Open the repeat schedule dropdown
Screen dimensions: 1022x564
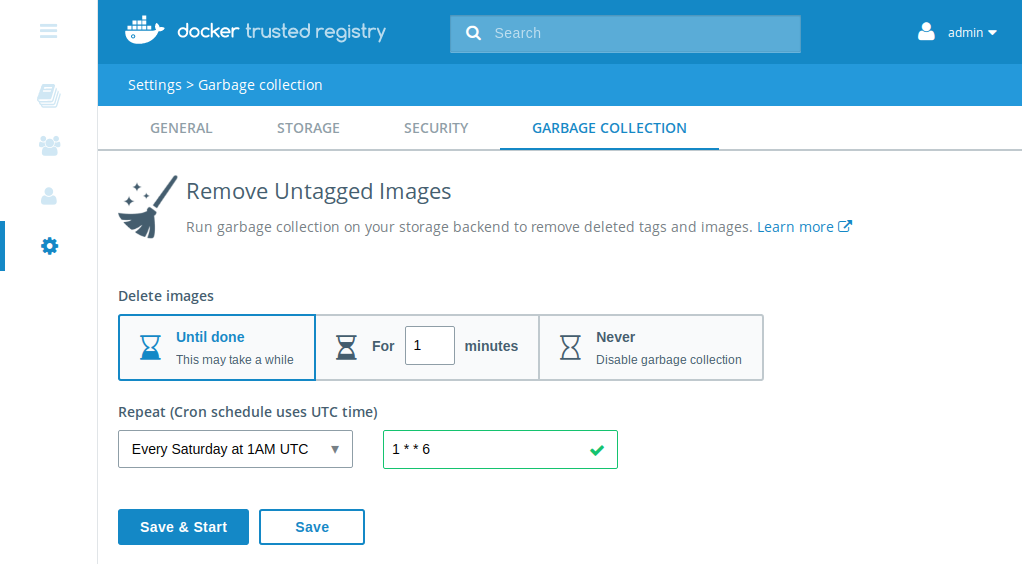pos(235,449)
